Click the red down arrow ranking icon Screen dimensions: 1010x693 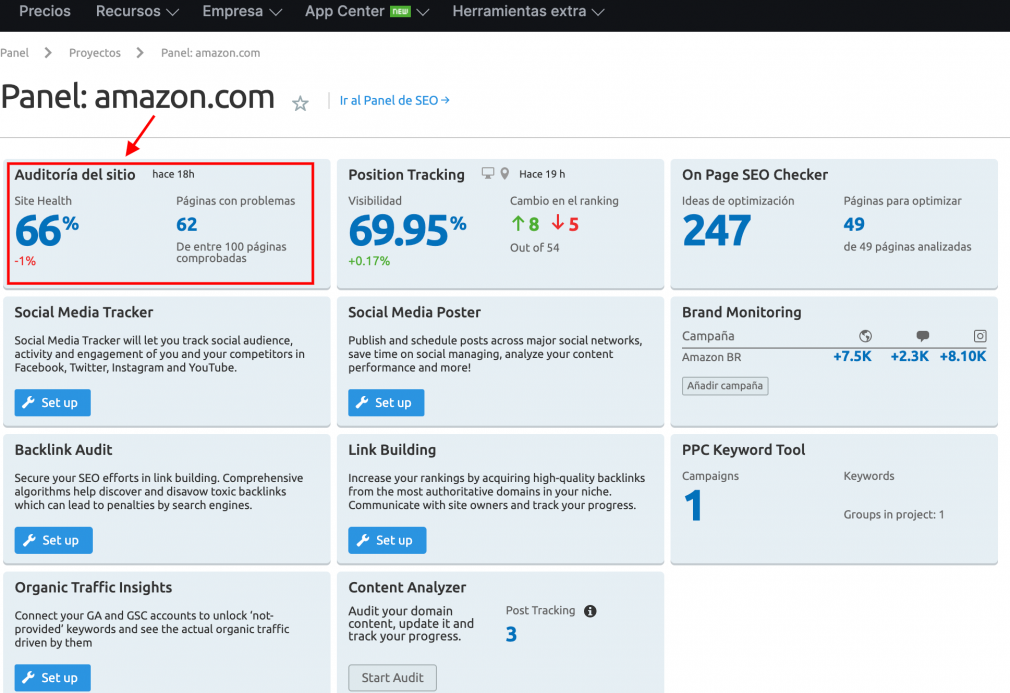[x=558, y=223]
